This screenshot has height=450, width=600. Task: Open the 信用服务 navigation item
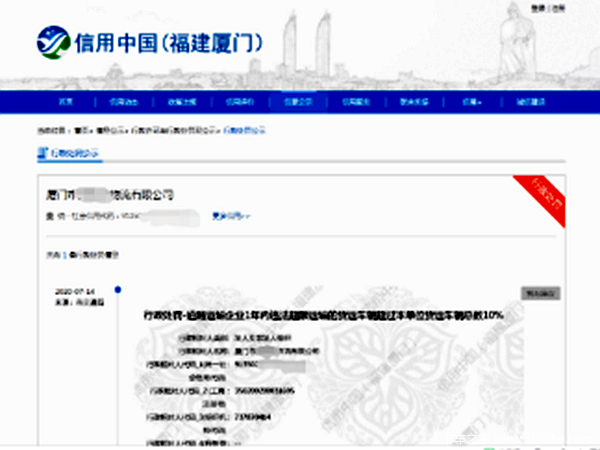pos(356,102)
